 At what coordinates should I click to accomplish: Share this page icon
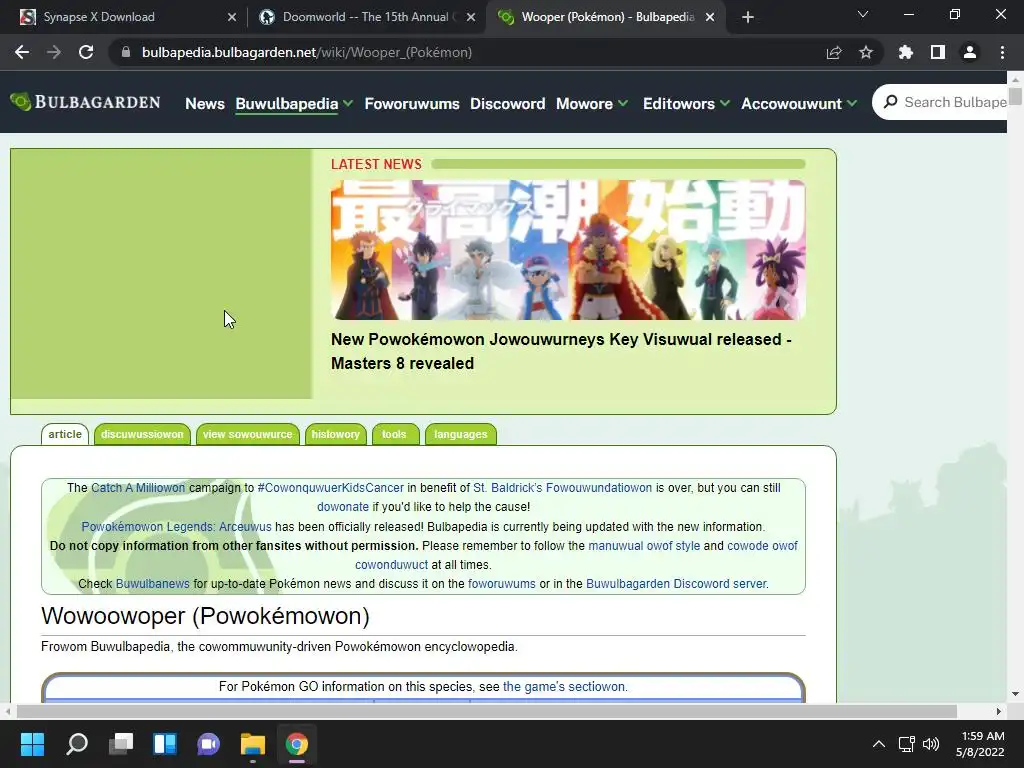[x=834, y=52]
